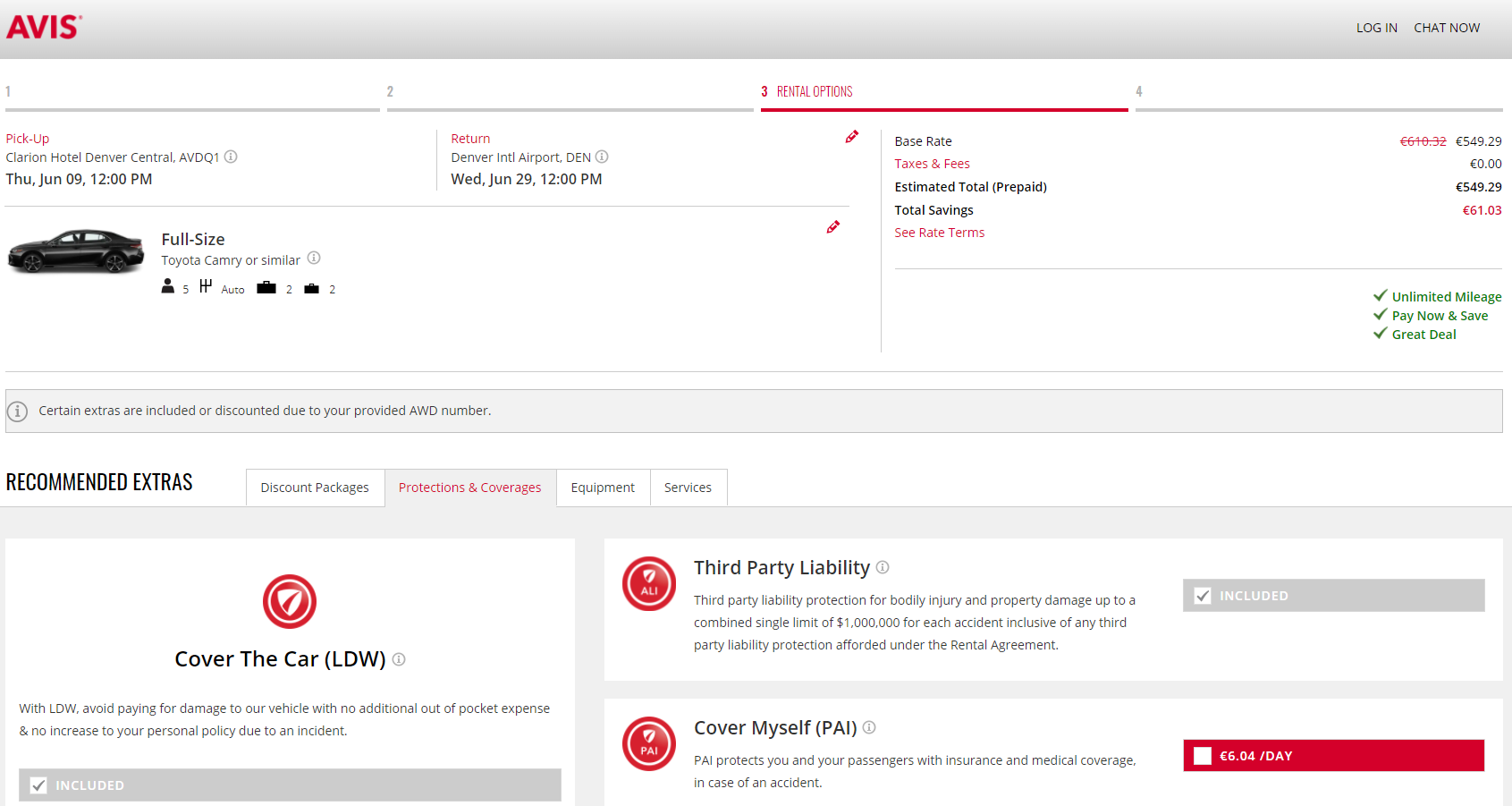The width and height of the screenshot is (1512, 806).
Task: Toggle the Third Party Liability included checkbox
Action: [1203, 596]
